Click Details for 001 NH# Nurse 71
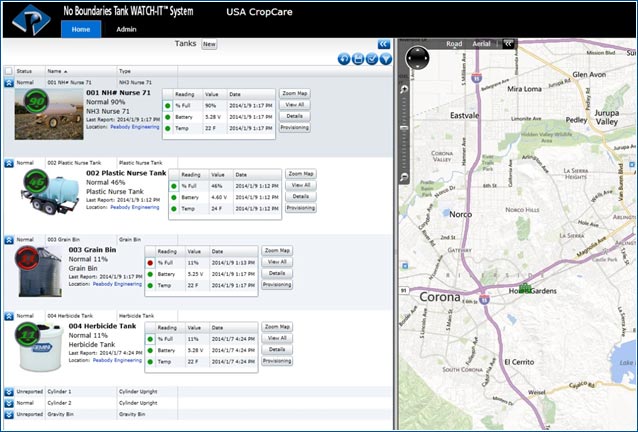 click(x=295, y=116)
